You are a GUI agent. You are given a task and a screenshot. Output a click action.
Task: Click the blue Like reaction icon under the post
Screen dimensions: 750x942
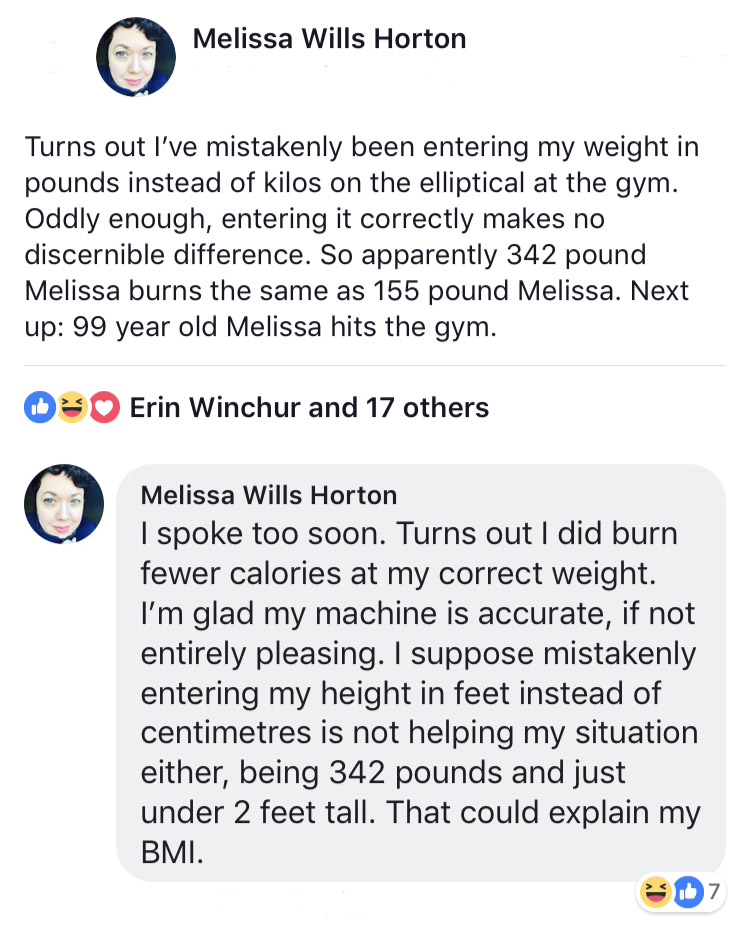coord(40,407)
